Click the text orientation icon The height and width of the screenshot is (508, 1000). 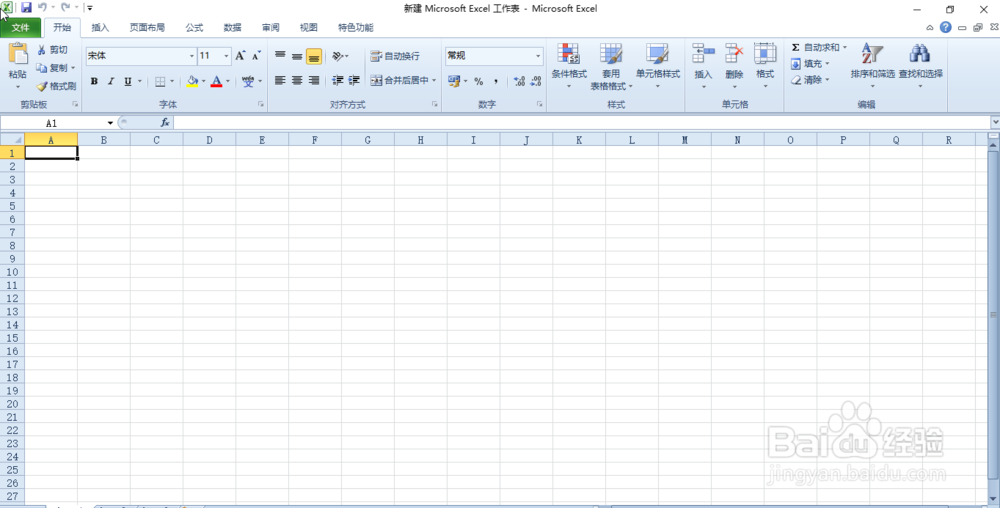(338, 56)
